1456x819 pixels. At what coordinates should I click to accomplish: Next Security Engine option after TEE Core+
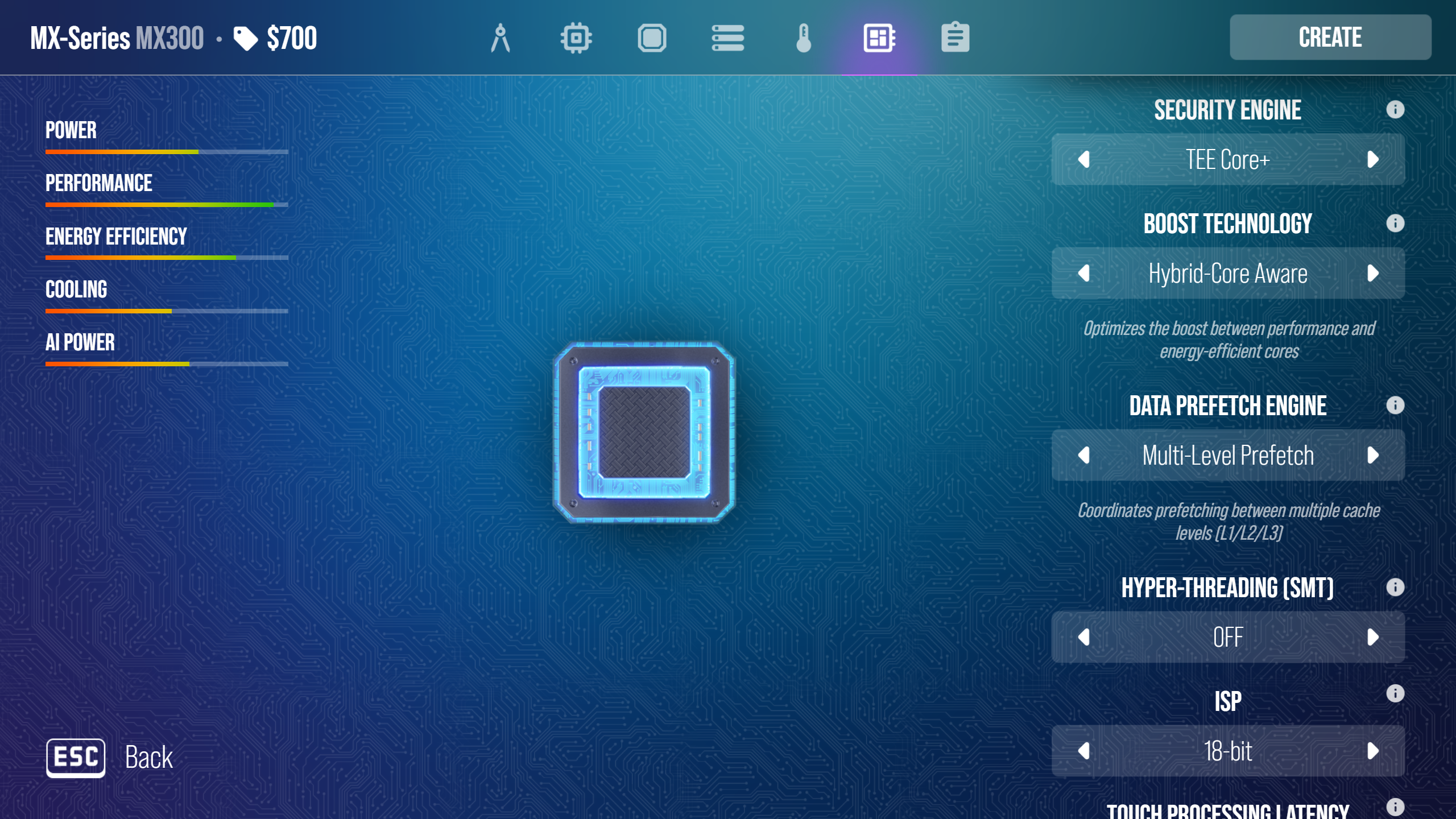point(1372,159)
